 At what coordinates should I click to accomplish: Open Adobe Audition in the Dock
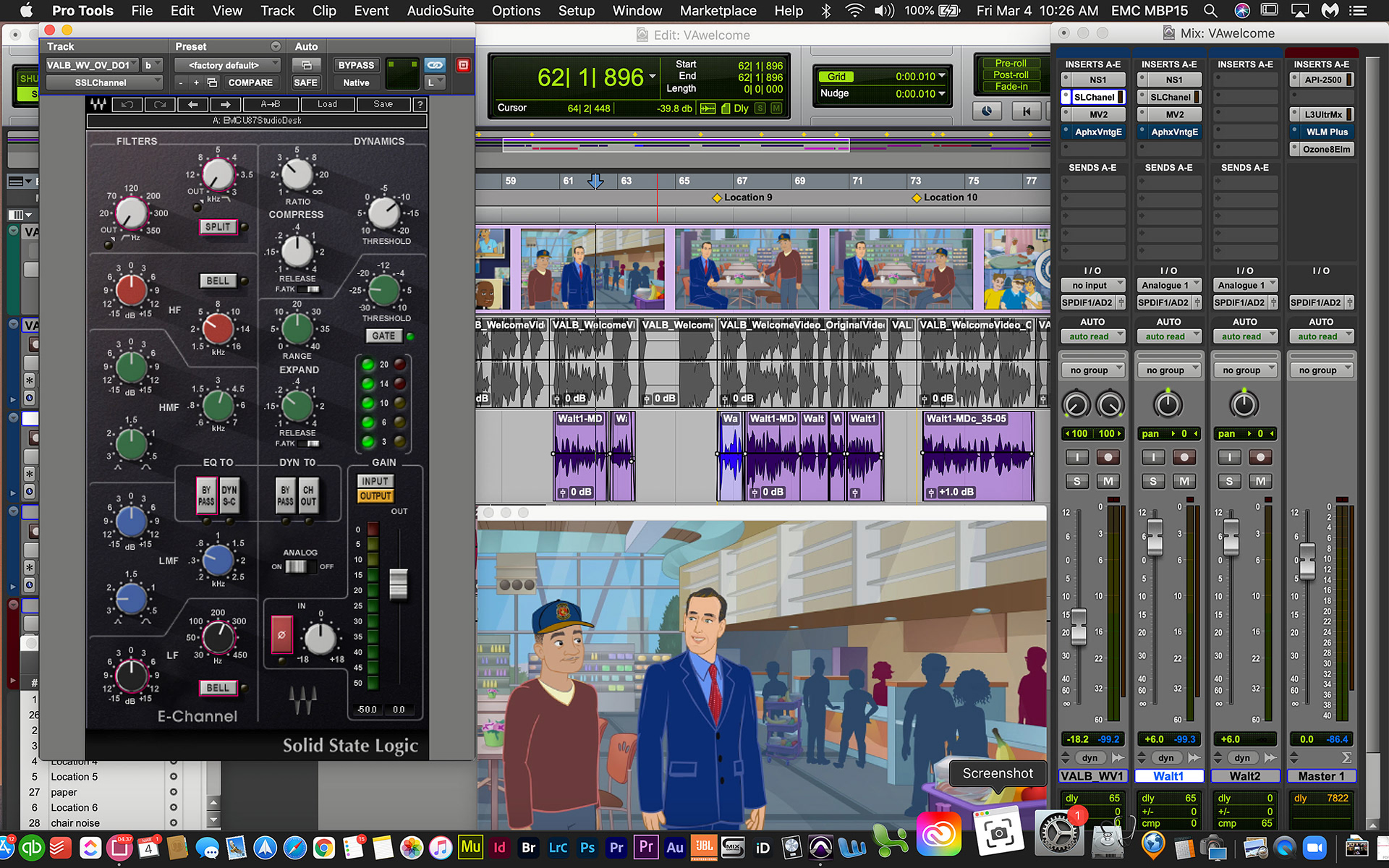tap(674, 847)
